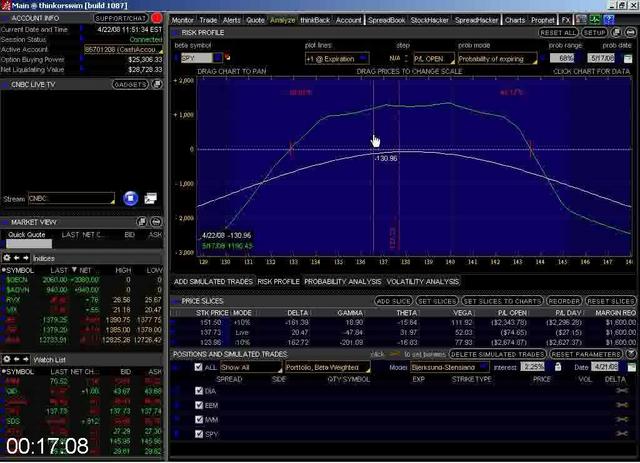Image resolution: width=640 pixels, height=463 pixels.
Task: Click the menu icon in the Market View header
Action: [x=156, y=222]
